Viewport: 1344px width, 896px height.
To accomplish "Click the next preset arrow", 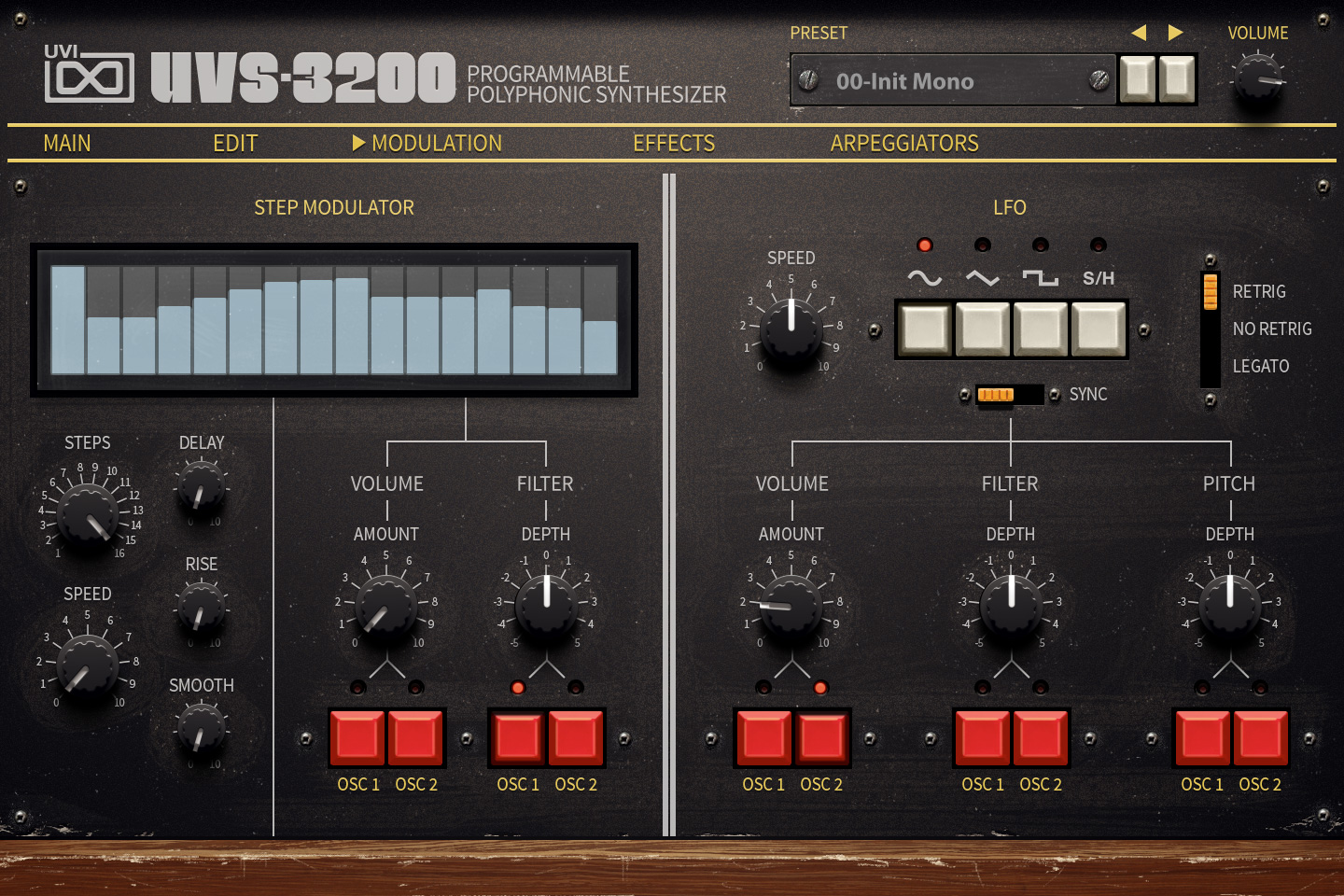I will pos(1173,33).
